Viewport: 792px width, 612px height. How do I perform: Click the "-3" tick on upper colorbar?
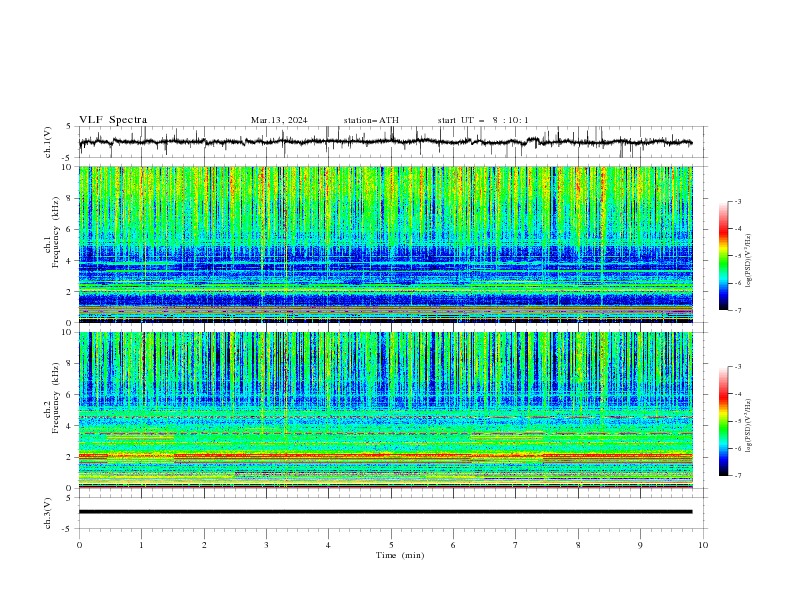pyautogui.click(x=737, y=201)
